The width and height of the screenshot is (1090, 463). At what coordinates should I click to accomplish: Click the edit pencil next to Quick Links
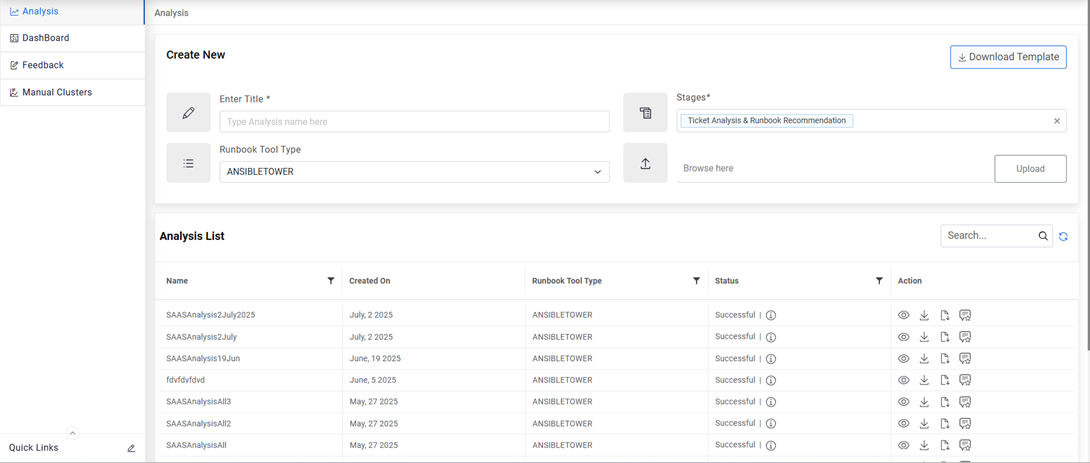click(131, 448)
